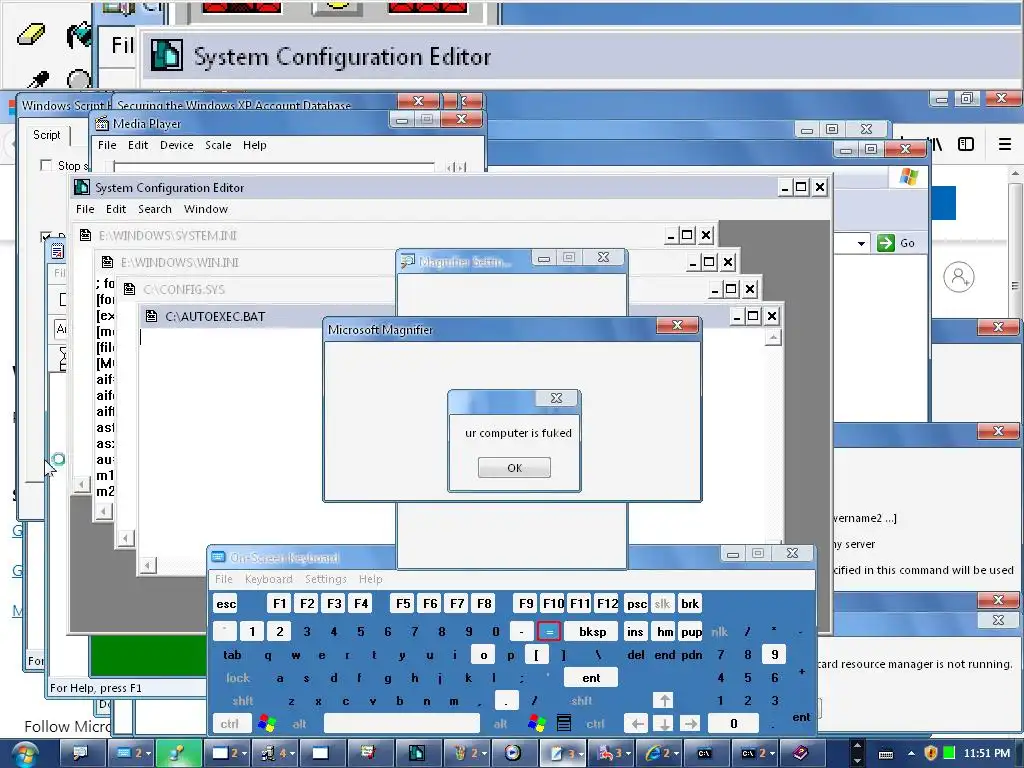
Task: Open the Internet Explorer taskbar group
Action: point(659,753)
